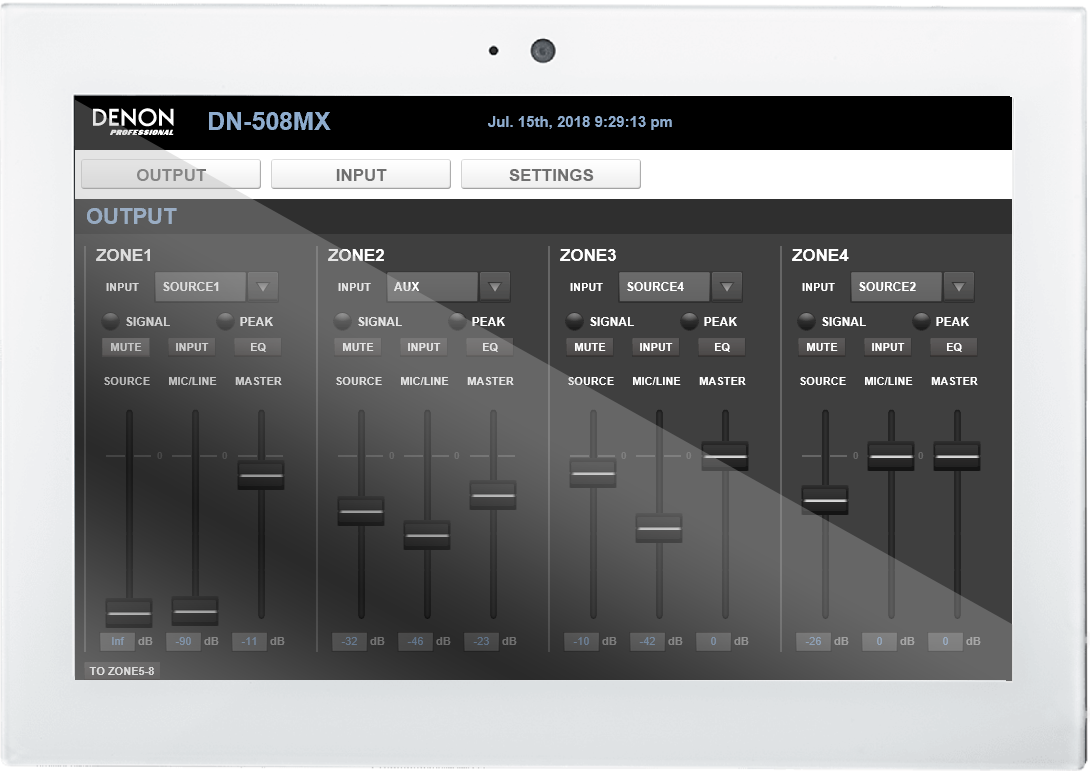Click ZONE2 MIC/LINE fader knob
1090x777 pixels.
427,535
